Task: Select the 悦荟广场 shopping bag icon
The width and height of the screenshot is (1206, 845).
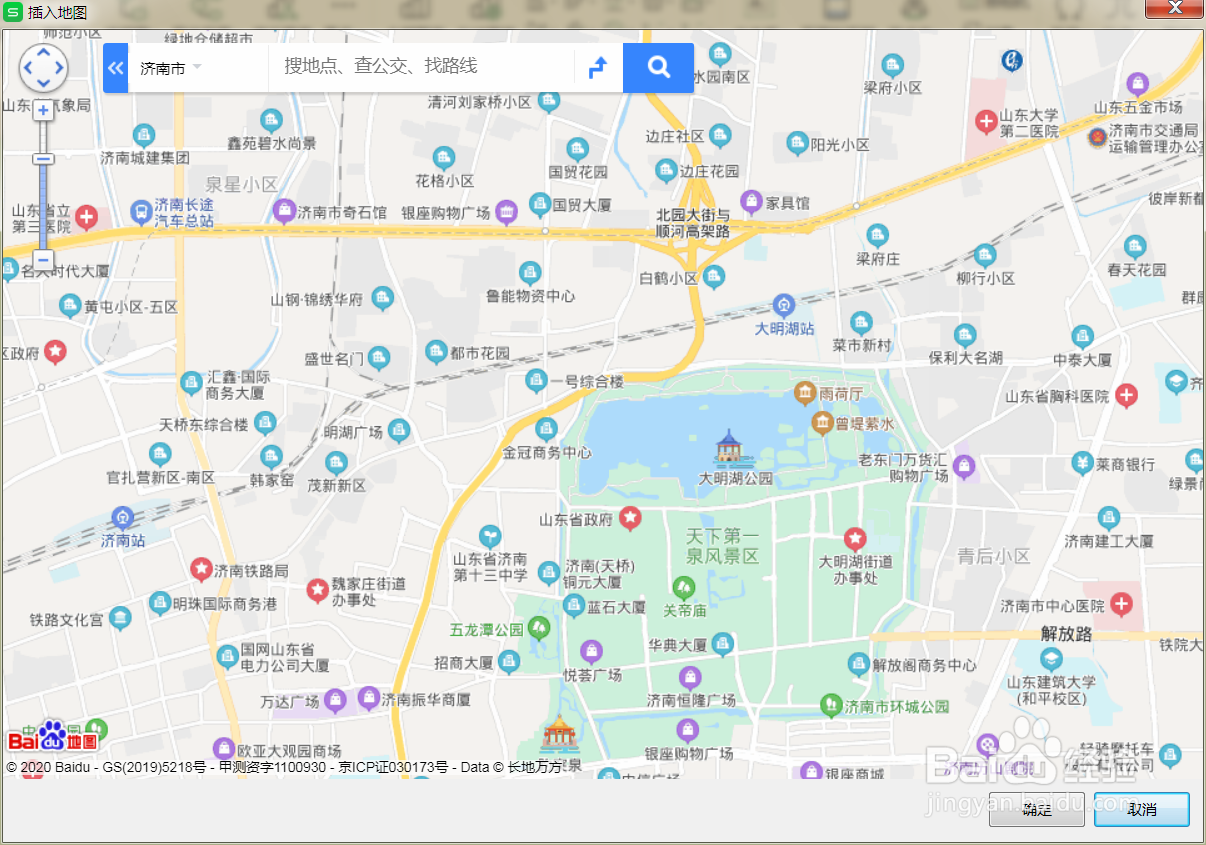Action: (592, 652)
